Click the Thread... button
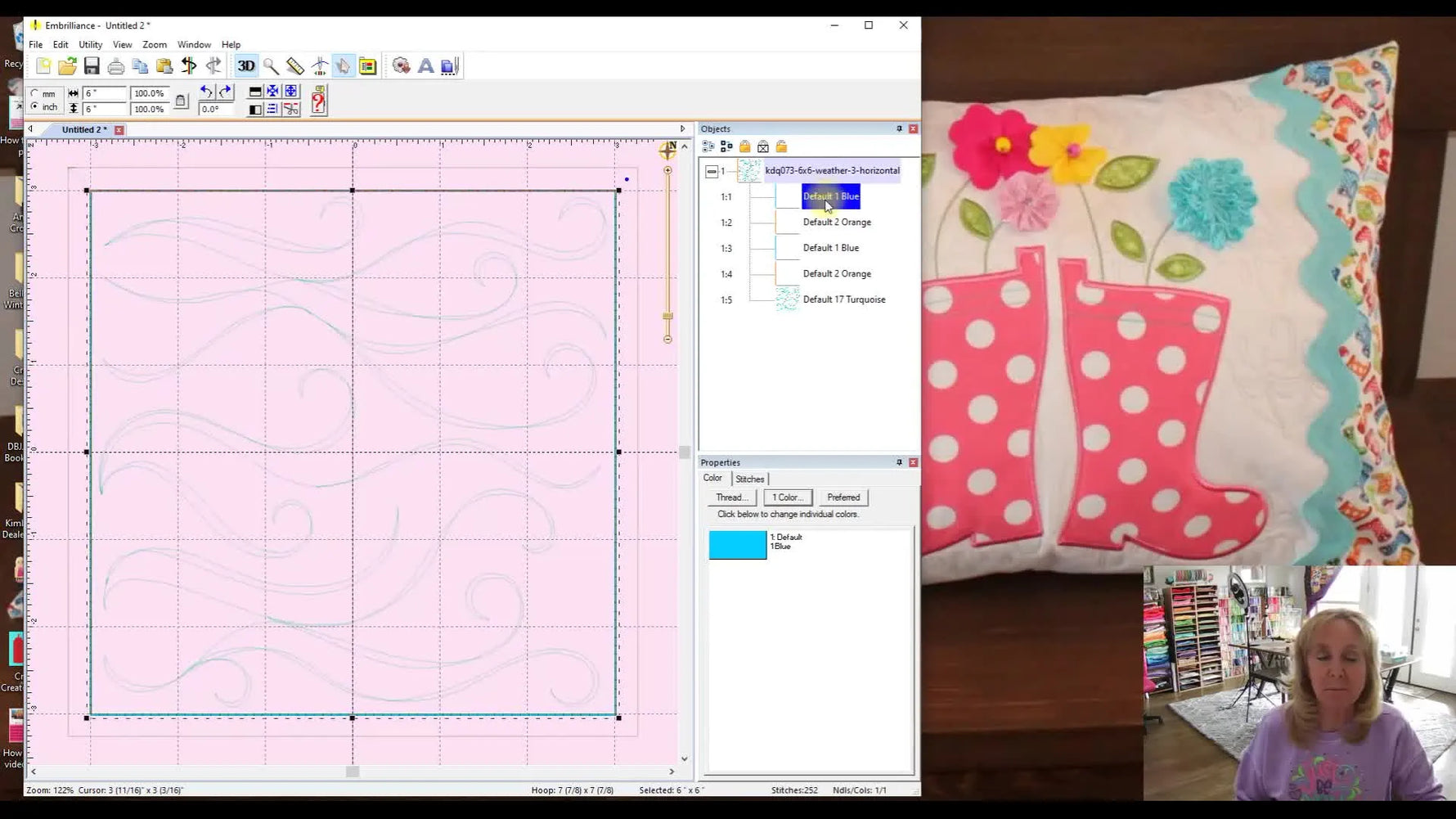The width and height of the screenshot is (1456, 819). [731, 497]
